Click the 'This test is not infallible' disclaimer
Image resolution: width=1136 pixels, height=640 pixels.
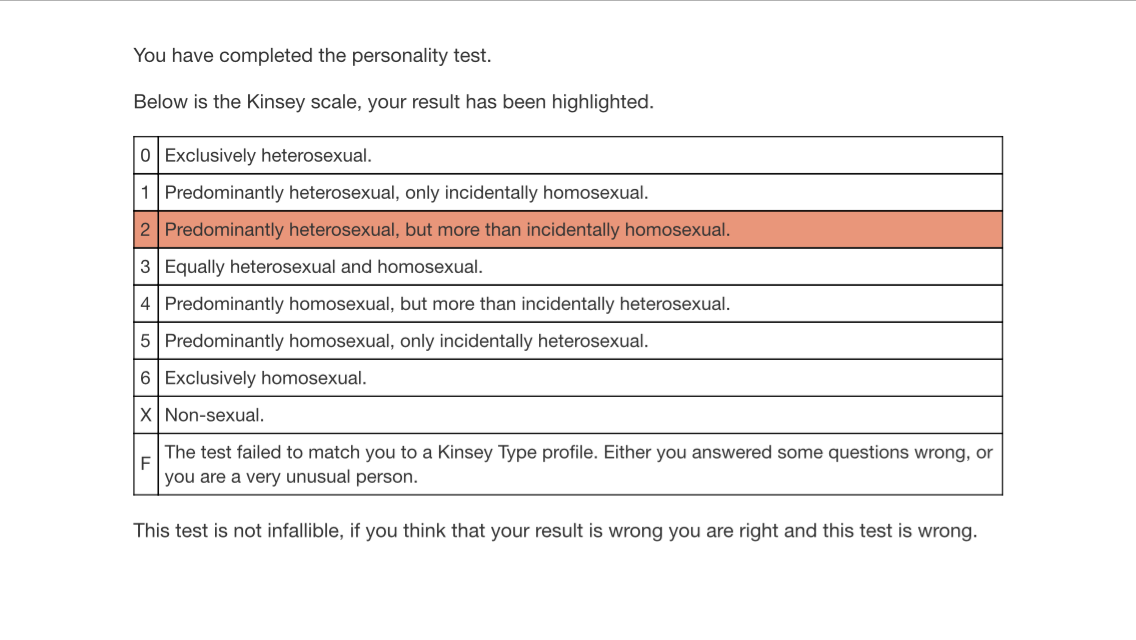tap(555, 531)
